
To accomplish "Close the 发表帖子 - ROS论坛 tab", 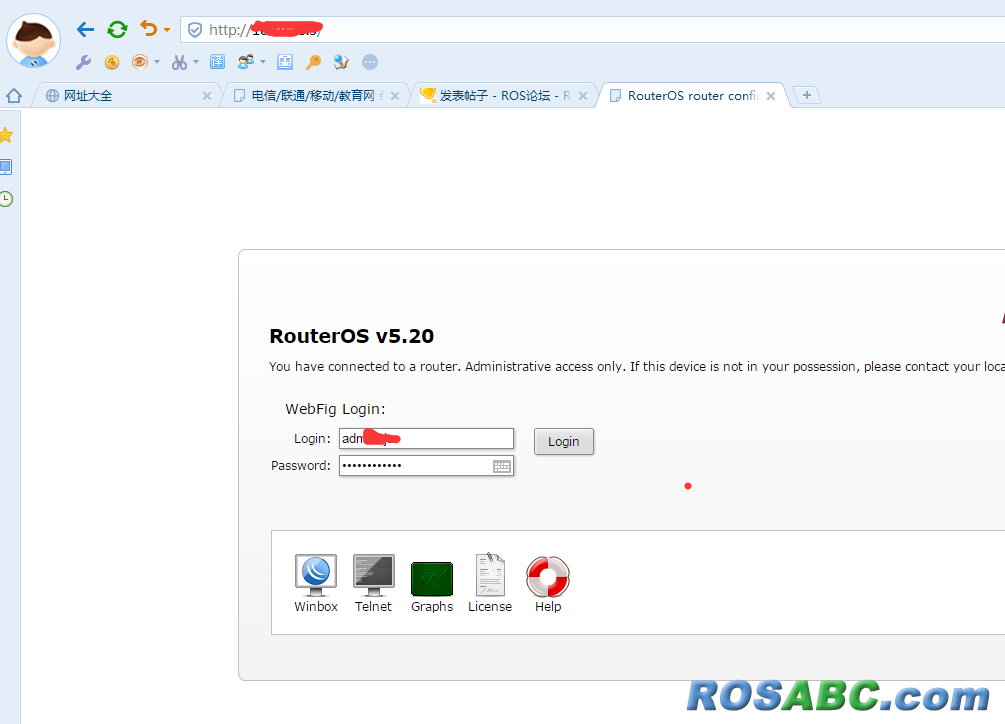I will click(x=583, y=96).
